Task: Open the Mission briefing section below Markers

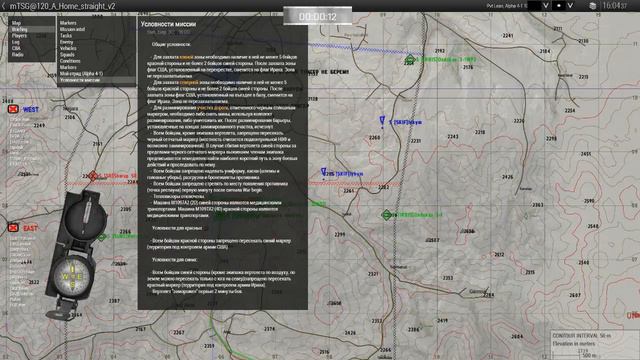Action: click(73, 29)
